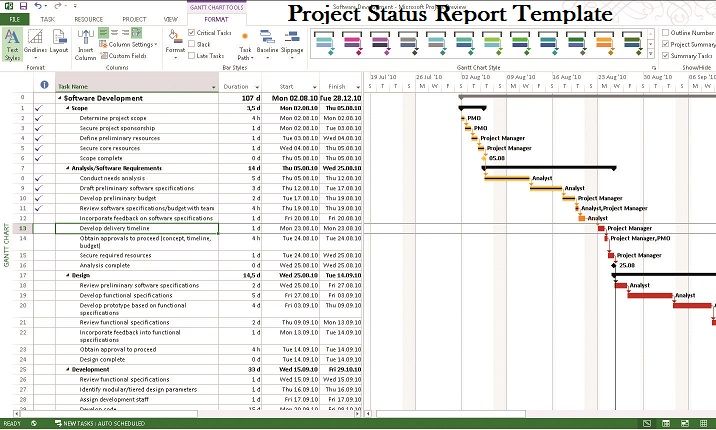Viewport: 716px width, 430px height.
Task: Open the Start column filter dropdown
Action: (314, 87)
